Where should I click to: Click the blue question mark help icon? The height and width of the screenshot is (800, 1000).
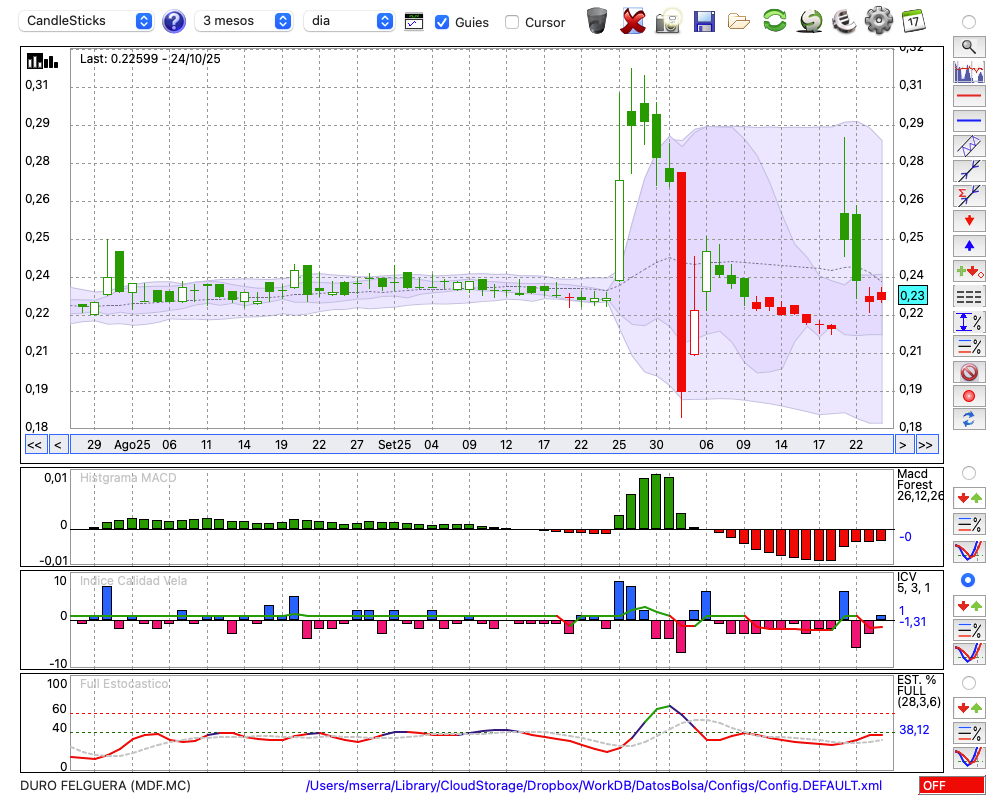174,21
